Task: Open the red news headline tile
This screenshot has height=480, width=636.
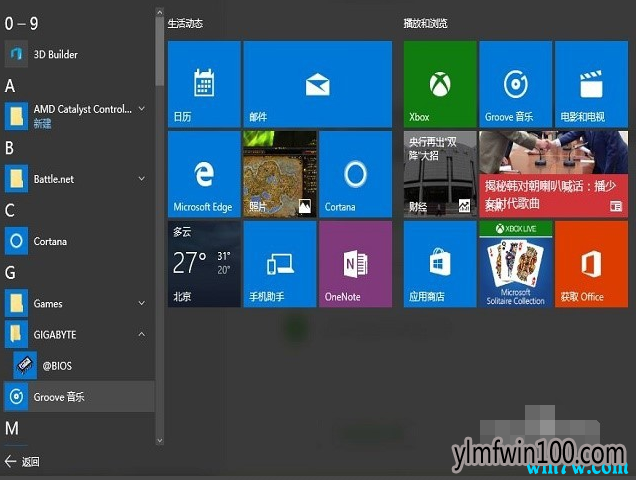Action: [554, 174]
